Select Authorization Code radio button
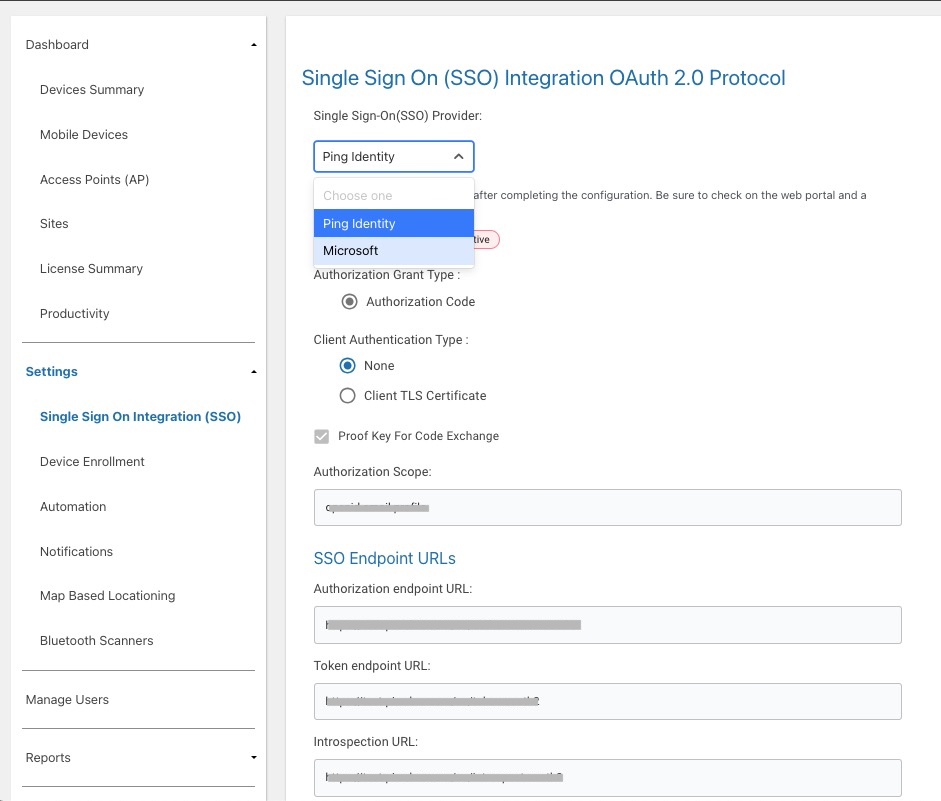Image resolution: width=941 pixels, height=801 pixels. click(x=349, y=302)
